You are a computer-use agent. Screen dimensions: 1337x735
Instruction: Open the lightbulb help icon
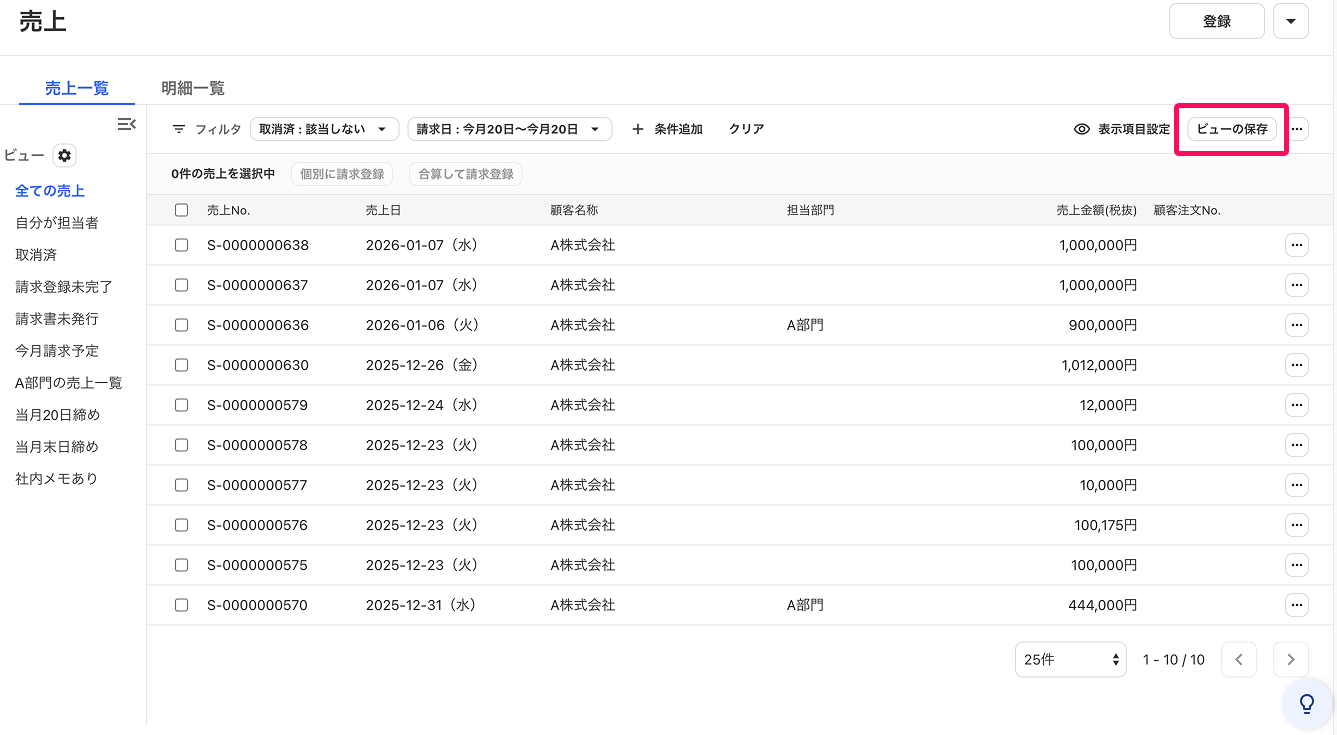point(1306,704)
